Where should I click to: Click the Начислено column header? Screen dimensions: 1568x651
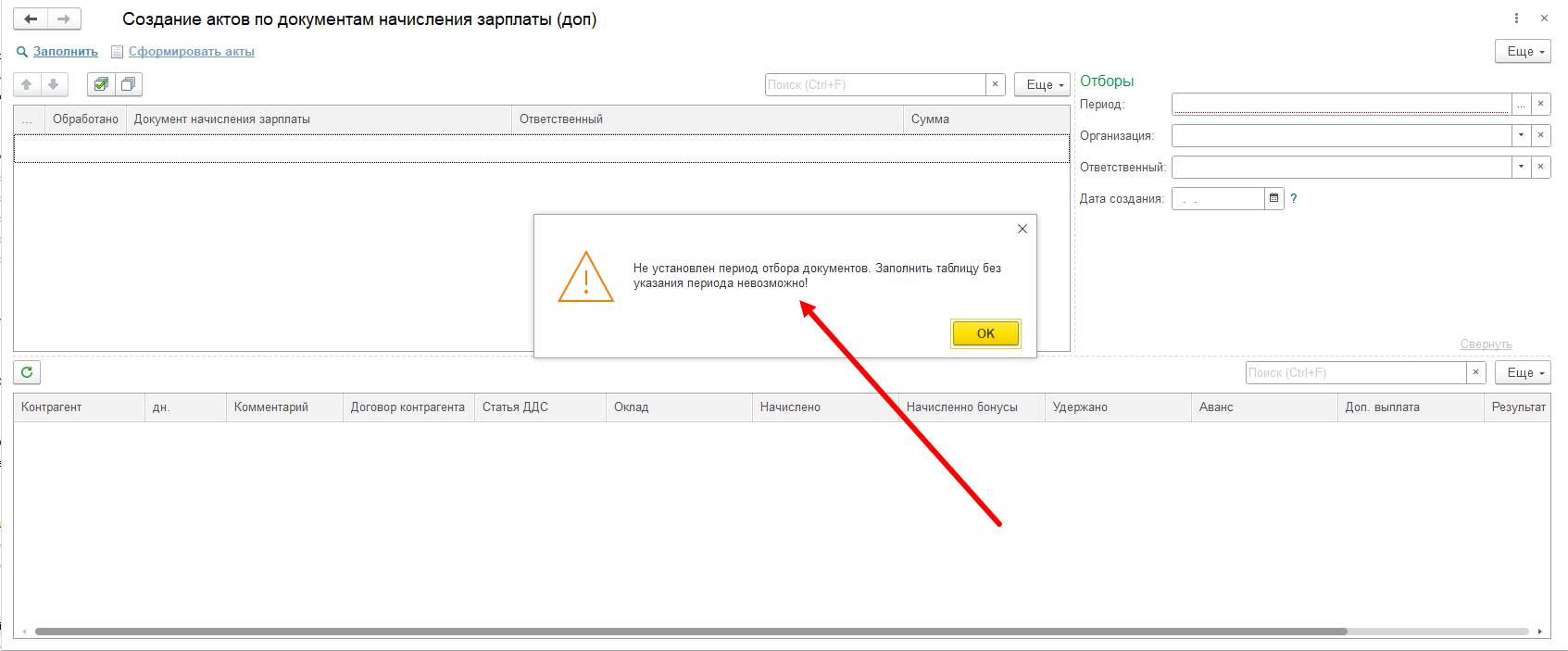tap(825, 407)
